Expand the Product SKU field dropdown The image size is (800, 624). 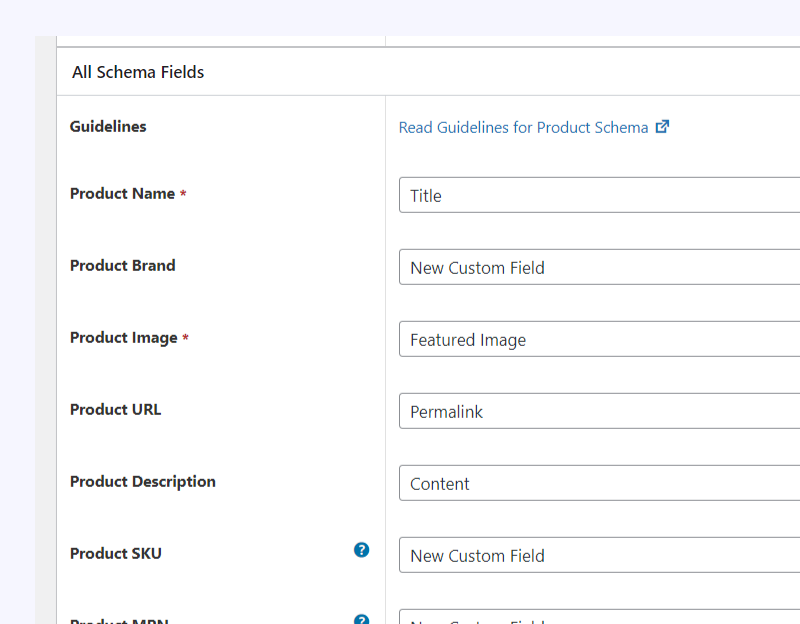[x=600, y=556]
